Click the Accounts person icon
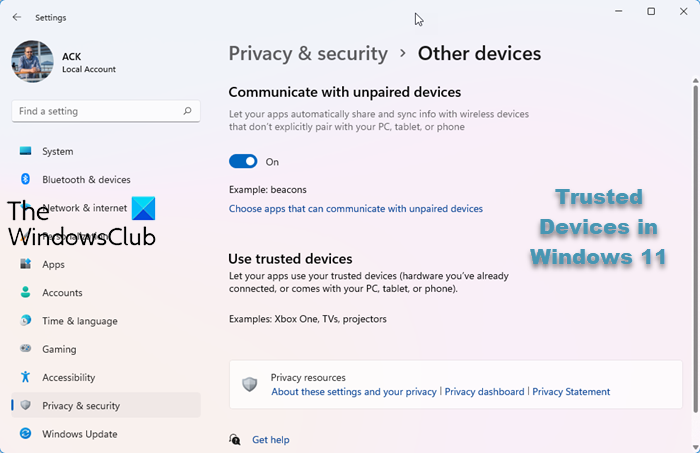Image resolution: width=700 pixels, height=453 pixels. pos(25,292)
